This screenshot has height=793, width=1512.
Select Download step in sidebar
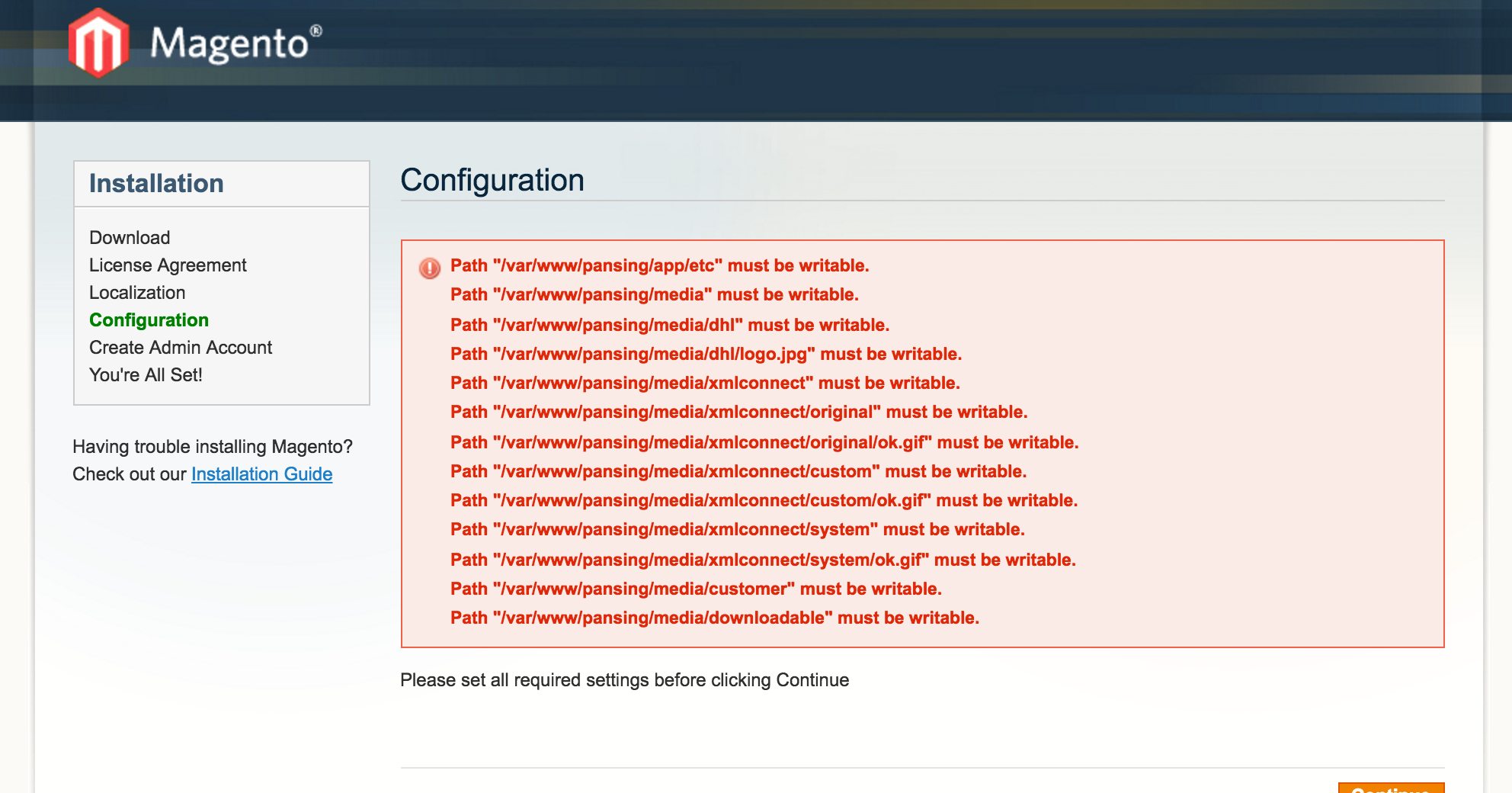(x=130, y=238)
